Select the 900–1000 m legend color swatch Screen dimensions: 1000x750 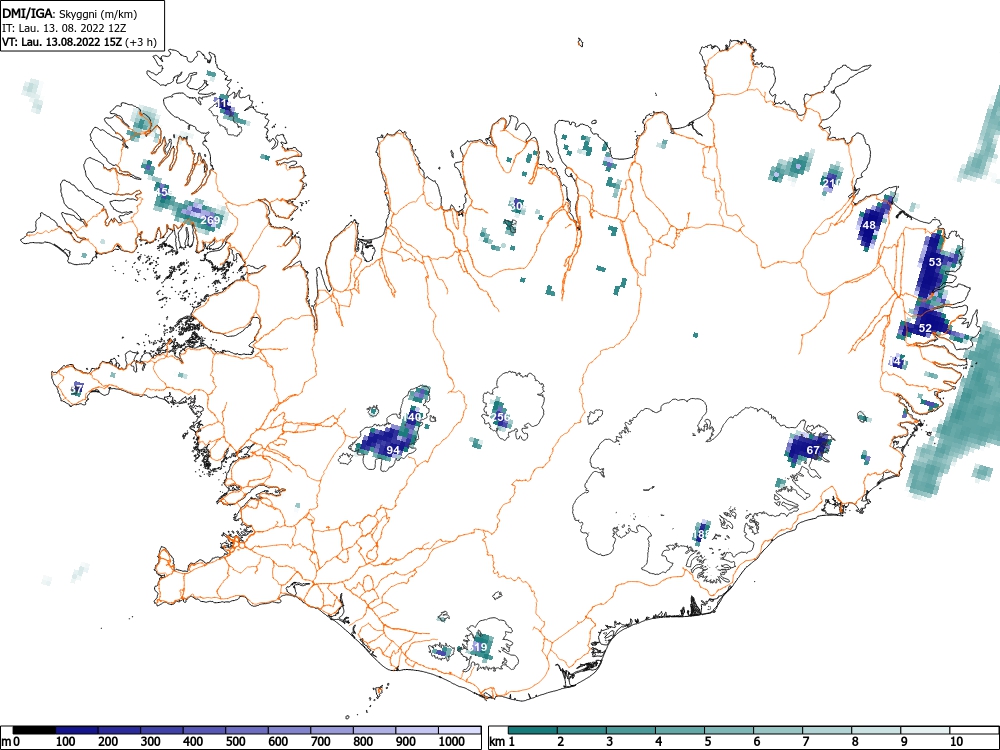417,730
